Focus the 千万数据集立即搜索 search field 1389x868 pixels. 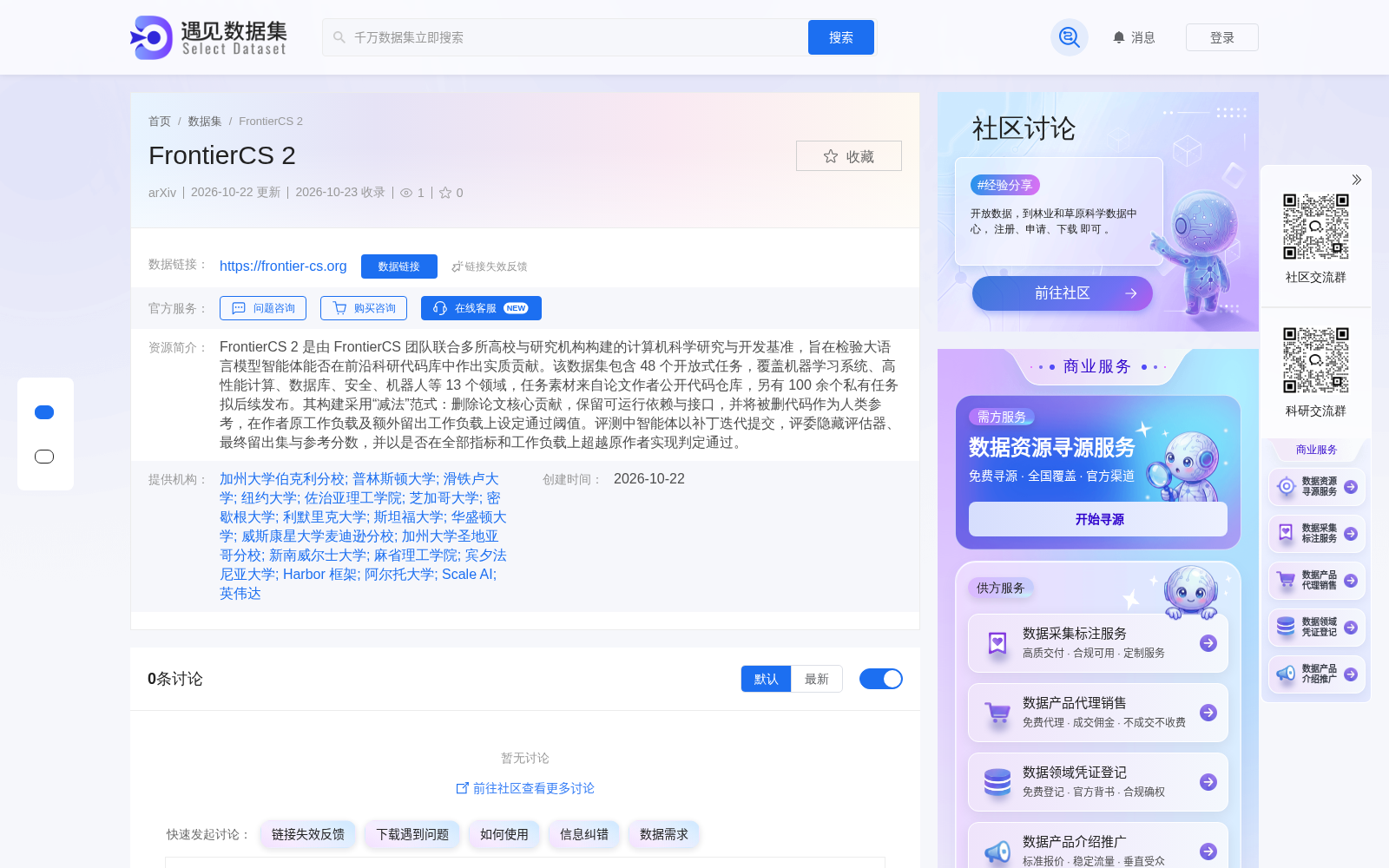point(565,37)
